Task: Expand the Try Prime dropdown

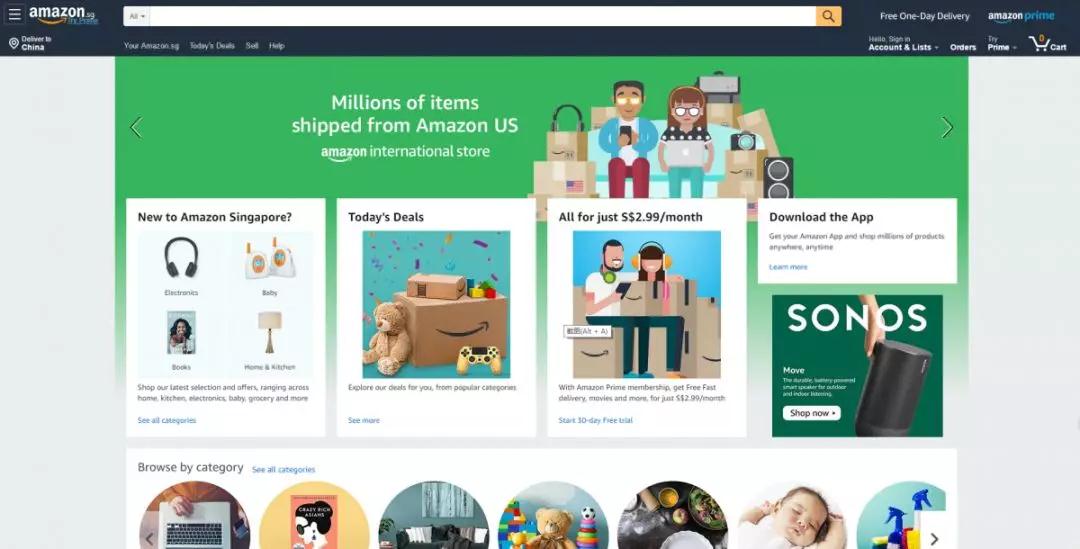Action: (1002, 44)
